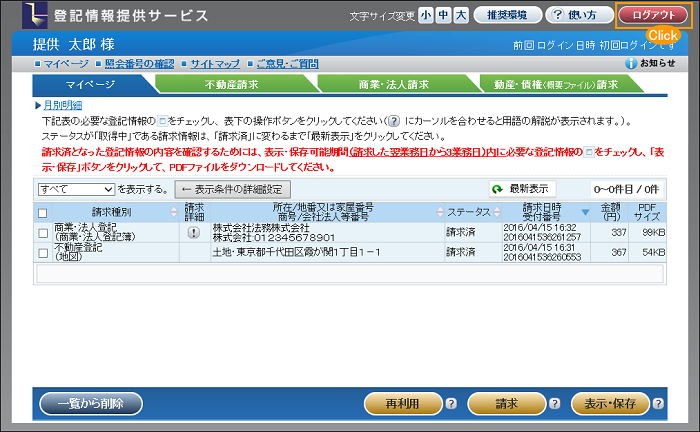The height and width of the screenshot is (432, 700).
Task: Click the 一覧から削除 button
Action: click(x=91, y=404)
